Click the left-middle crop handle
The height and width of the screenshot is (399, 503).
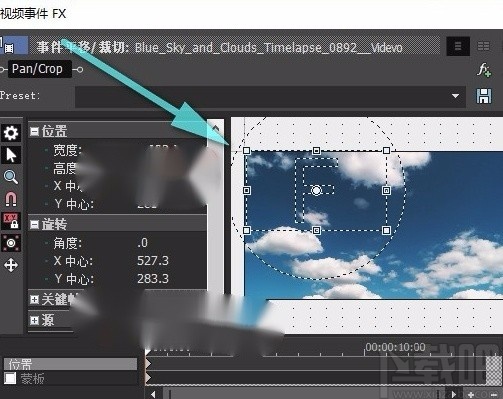point(246,190)
